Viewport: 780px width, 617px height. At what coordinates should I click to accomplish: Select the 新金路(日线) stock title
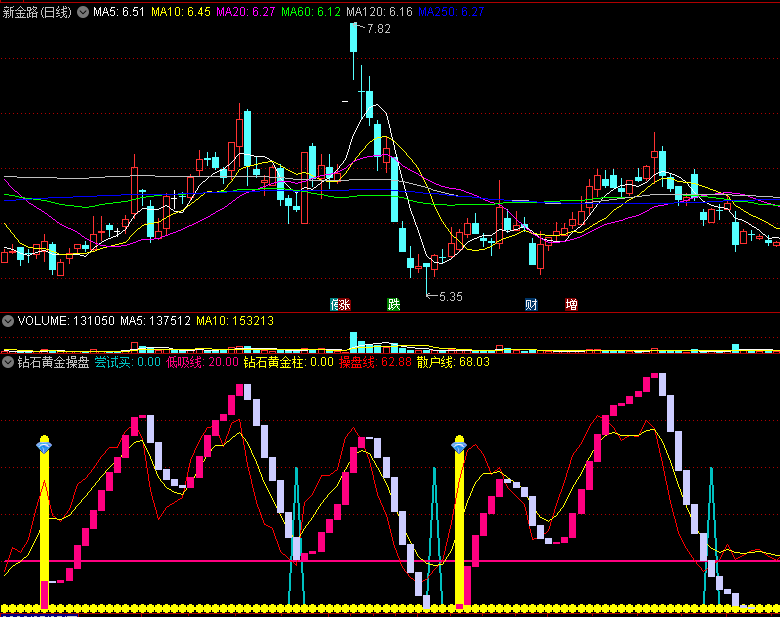coord(37,12)
